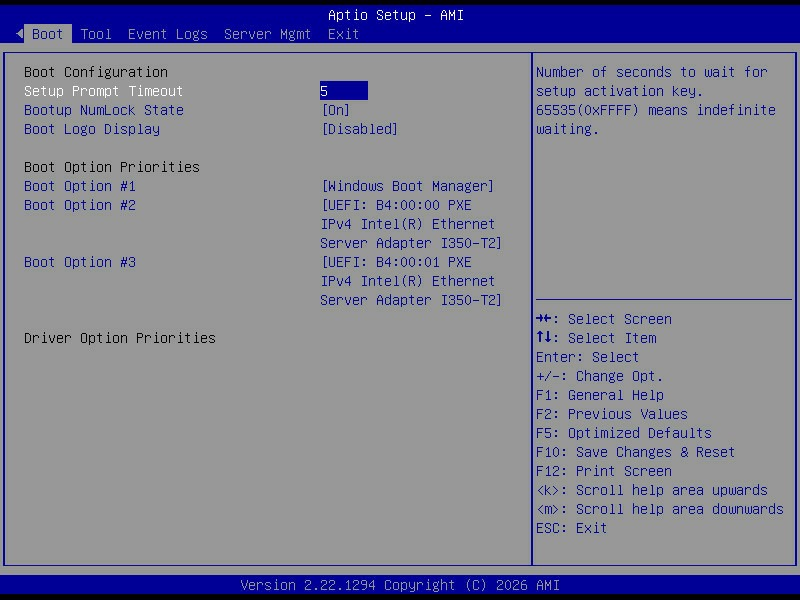
Task: Click 'F1: General Help' hint
Action: coord(600,395)
